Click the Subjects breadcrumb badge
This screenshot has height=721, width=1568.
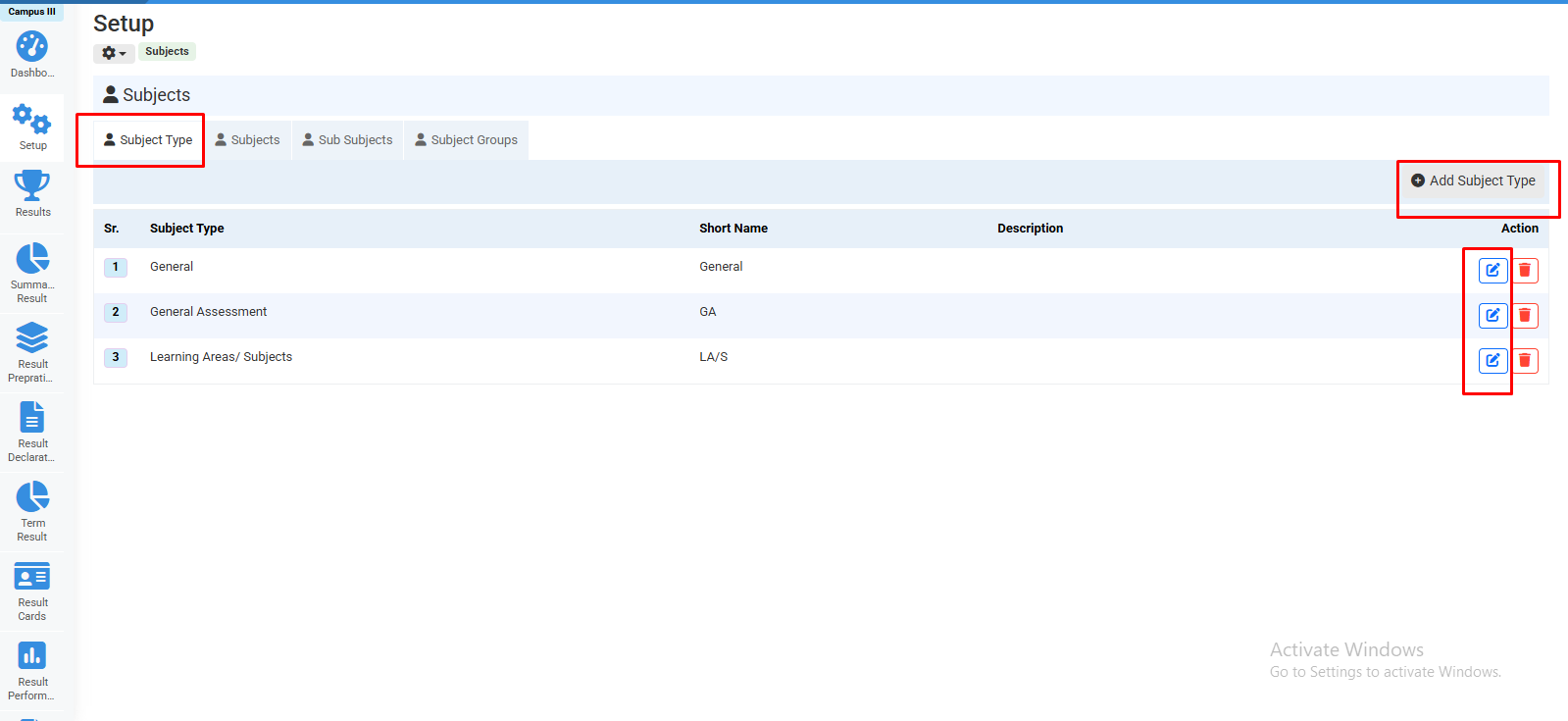[168, 51]
